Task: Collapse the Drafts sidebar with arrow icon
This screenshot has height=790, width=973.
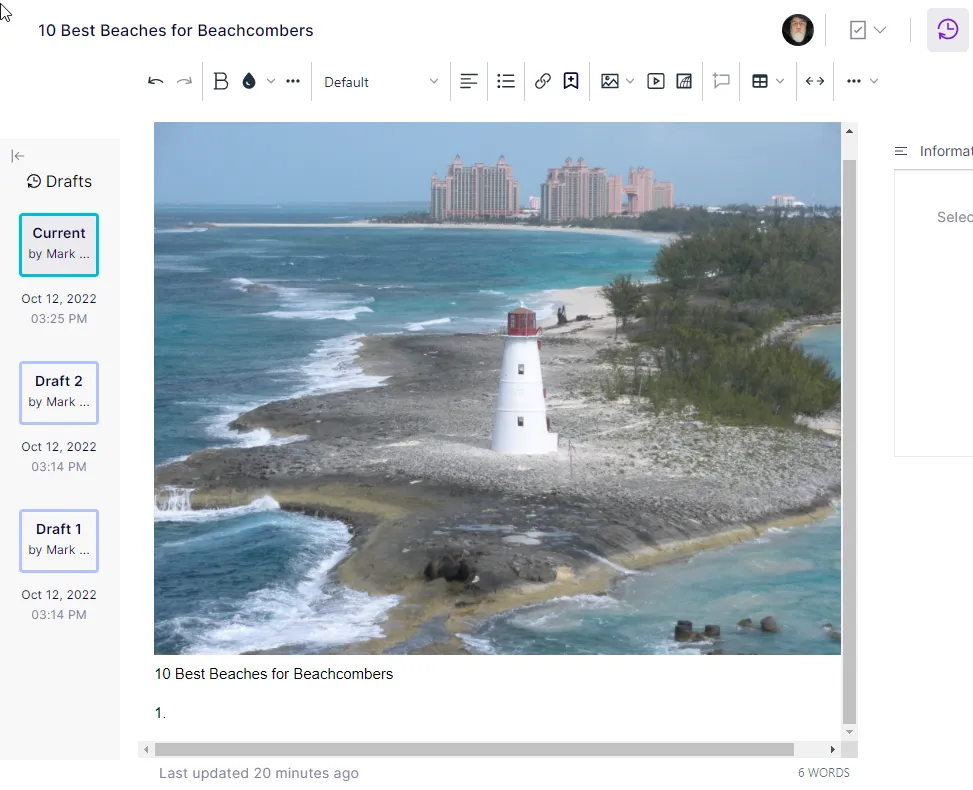Action: click(17, 156)
